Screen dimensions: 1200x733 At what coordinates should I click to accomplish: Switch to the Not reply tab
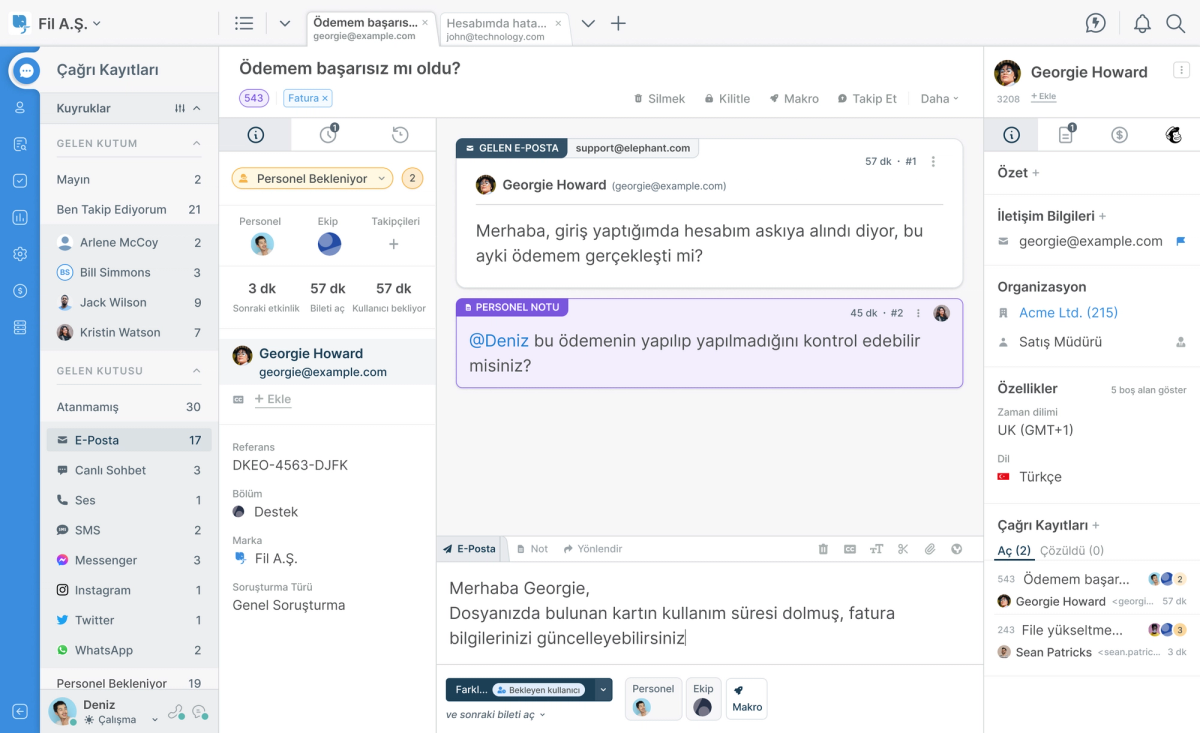[x=533, y=549]
